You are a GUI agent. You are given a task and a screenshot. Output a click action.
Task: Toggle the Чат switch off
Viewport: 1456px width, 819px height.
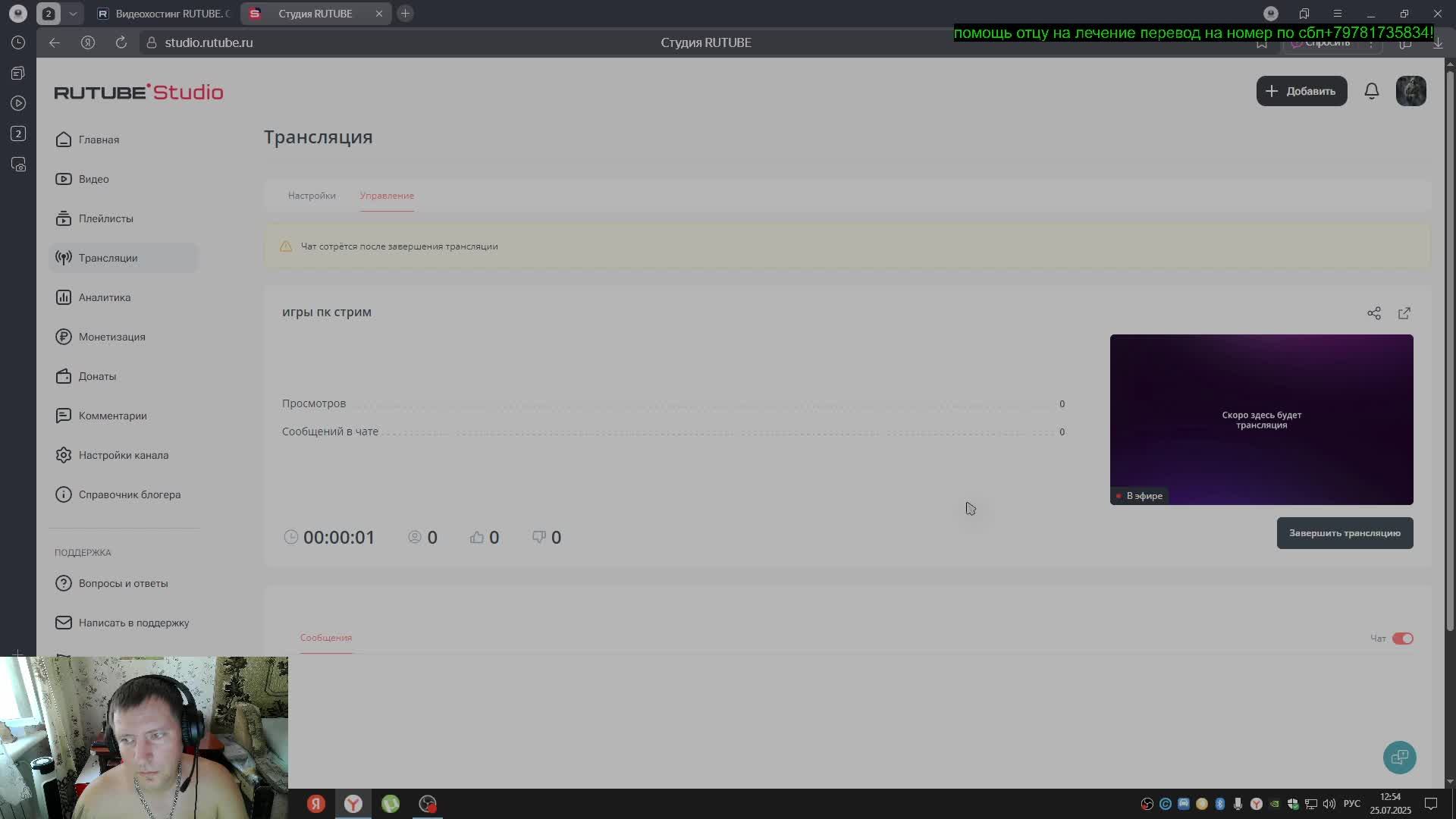click(x=1402, y=639)
